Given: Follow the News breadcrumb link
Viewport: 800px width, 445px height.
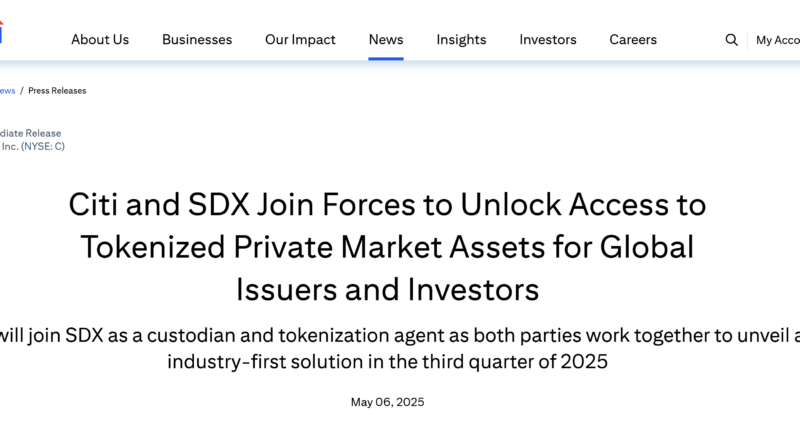Looking at the screenshot, I should click(7, 91).
